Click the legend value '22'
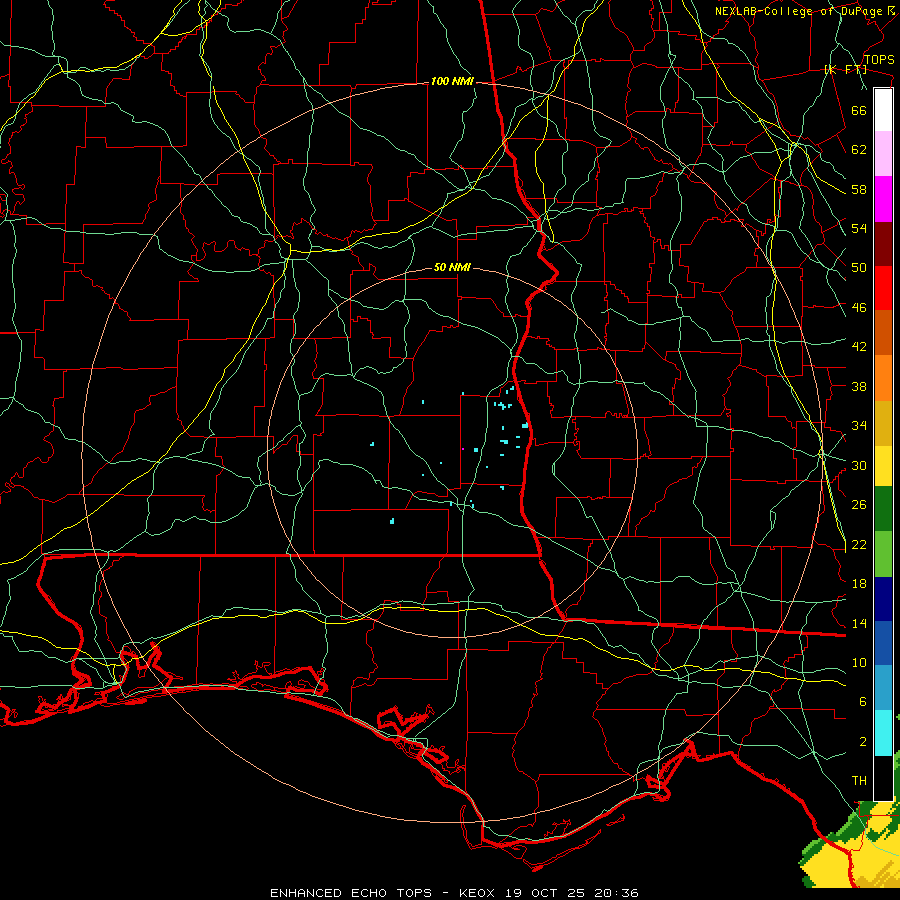This screenshot has width=900, height=900. tap(859, 545)
